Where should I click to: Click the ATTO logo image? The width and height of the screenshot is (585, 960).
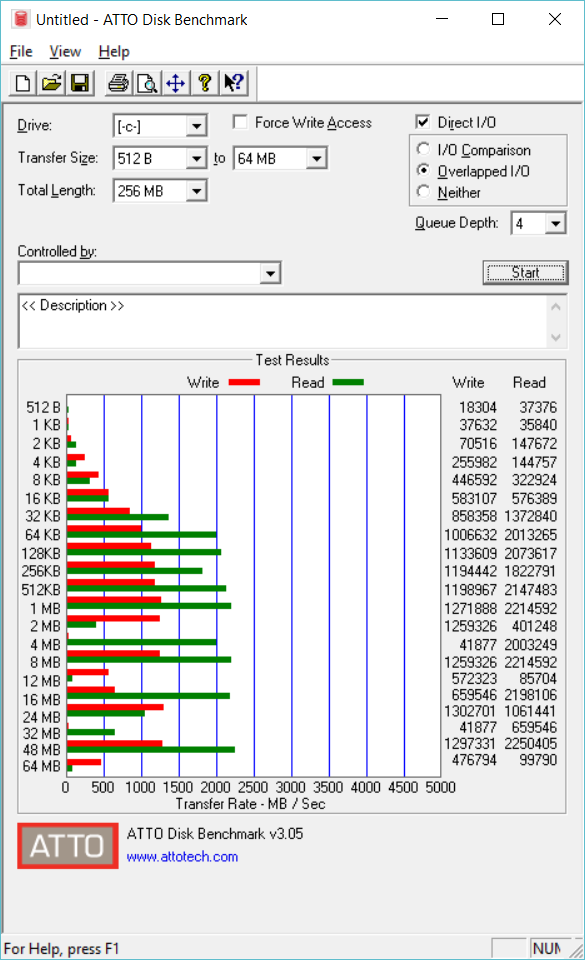pyautogui.click(x=68, y=846)
